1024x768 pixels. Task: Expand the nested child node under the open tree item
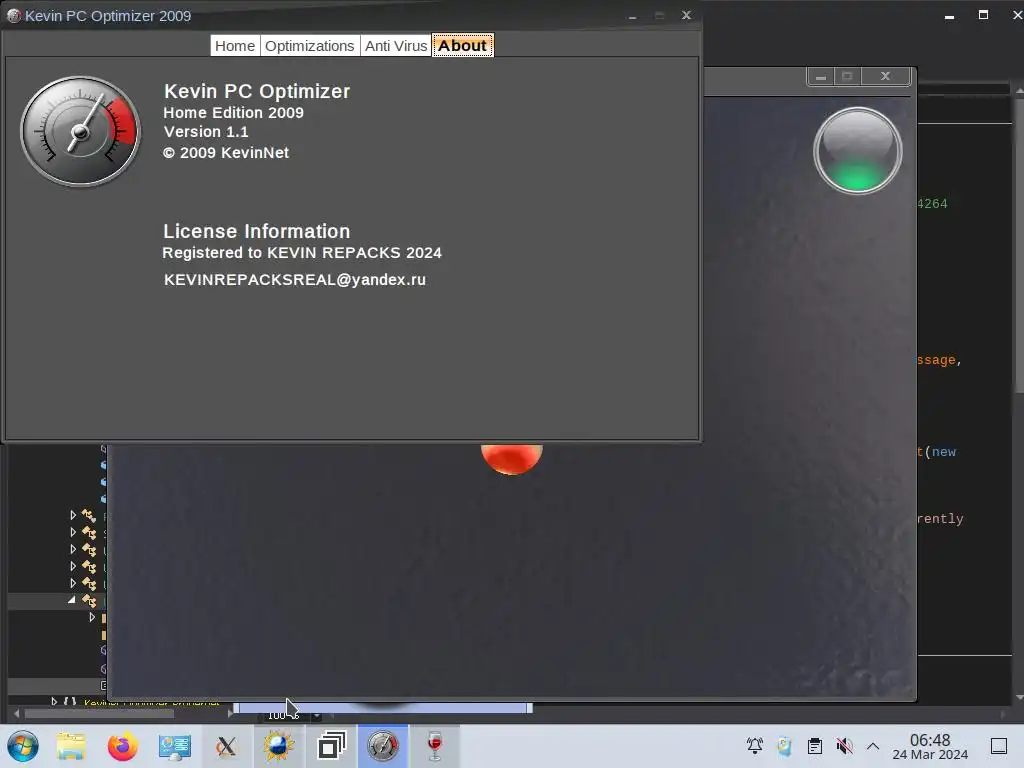click(x=92, y=617)
